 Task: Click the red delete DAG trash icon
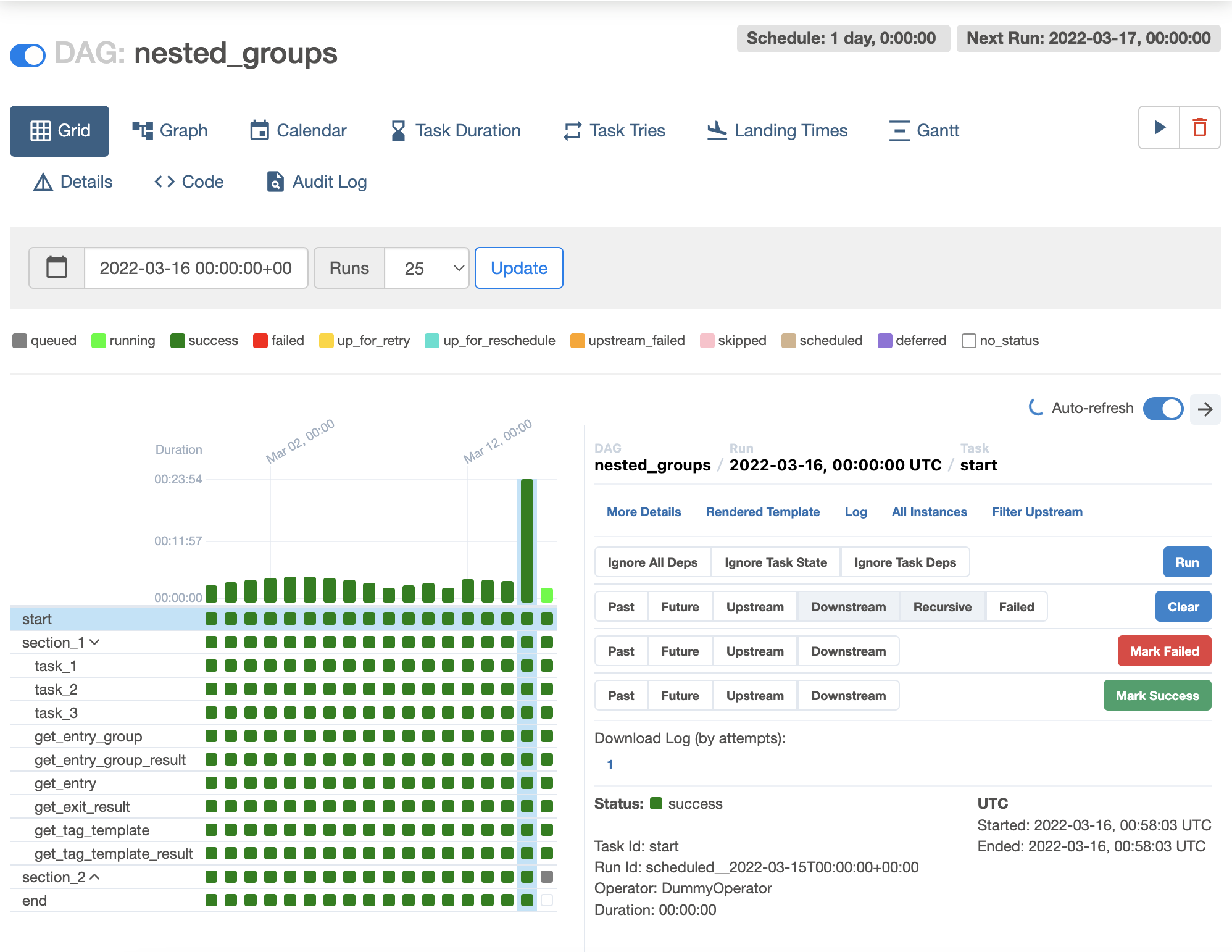point(1199,128)
